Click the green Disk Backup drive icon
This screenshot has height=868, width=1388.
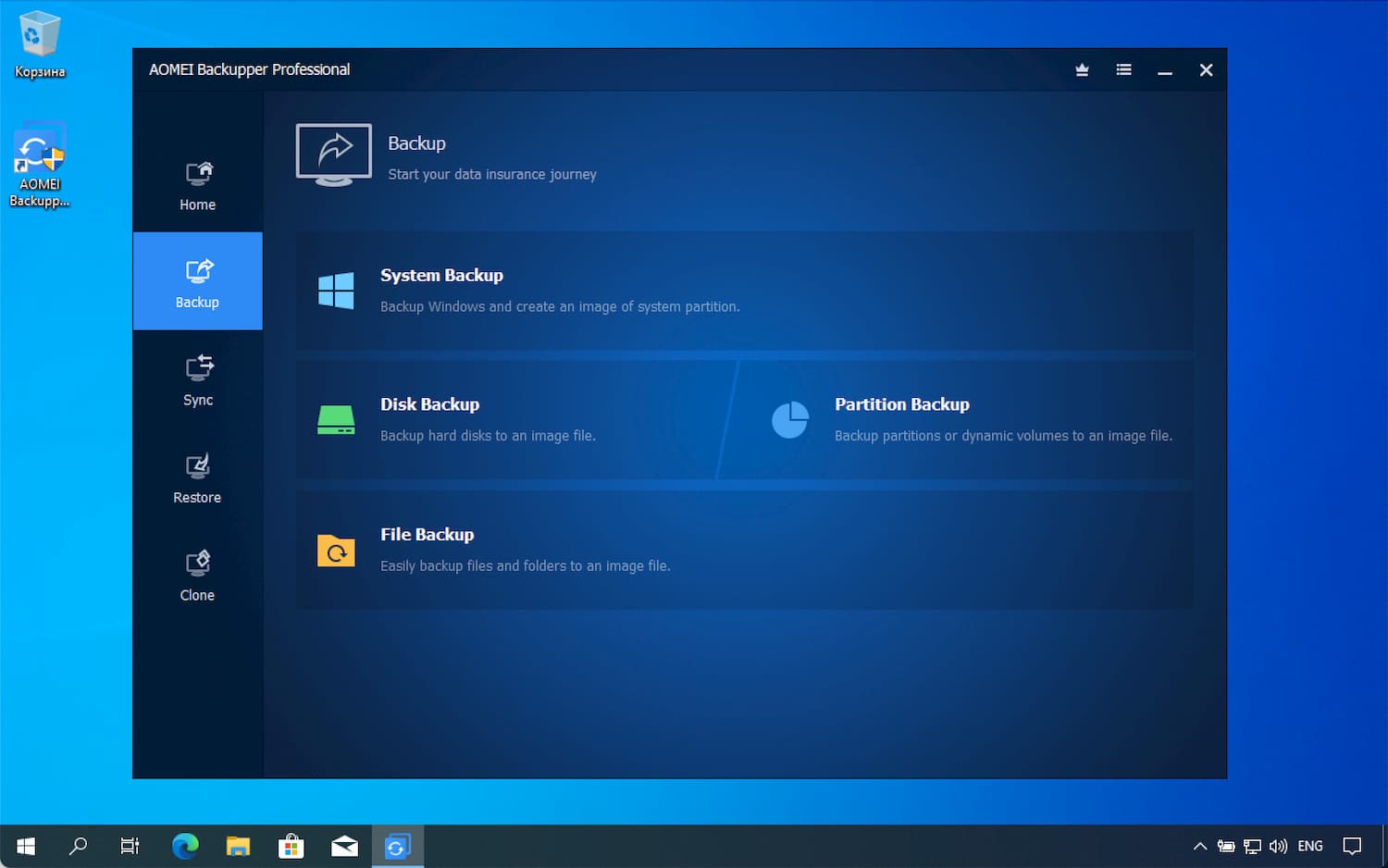(x=336, y=420)
